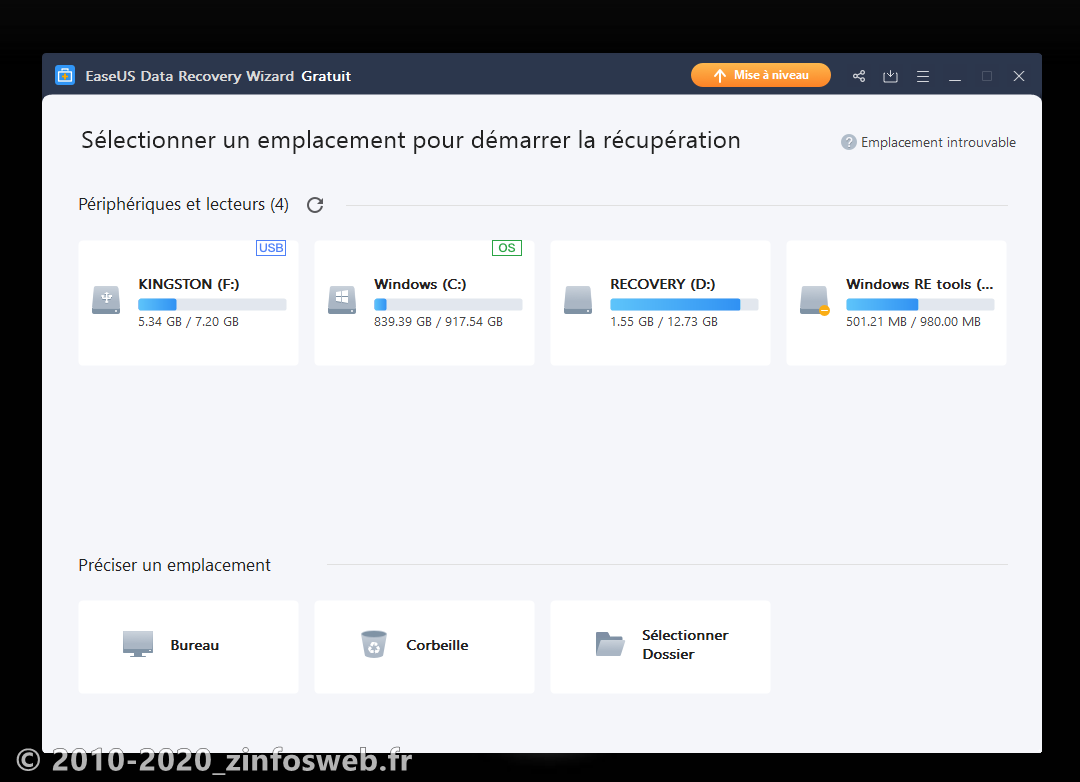Click the RECOVERY drive disk icon
1080x782 pixels.
pyautogui.click(x=578, y=300)
